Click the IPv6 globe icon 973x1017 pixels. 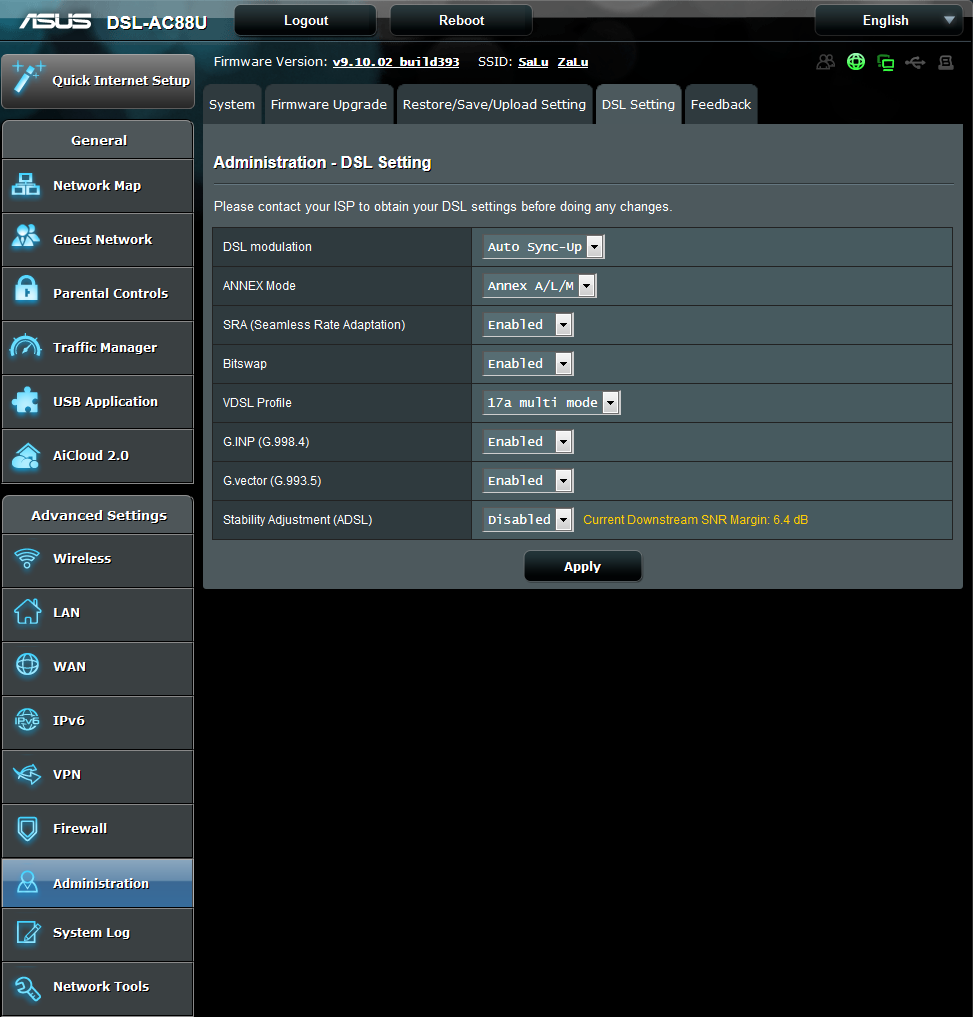point(27,719)
